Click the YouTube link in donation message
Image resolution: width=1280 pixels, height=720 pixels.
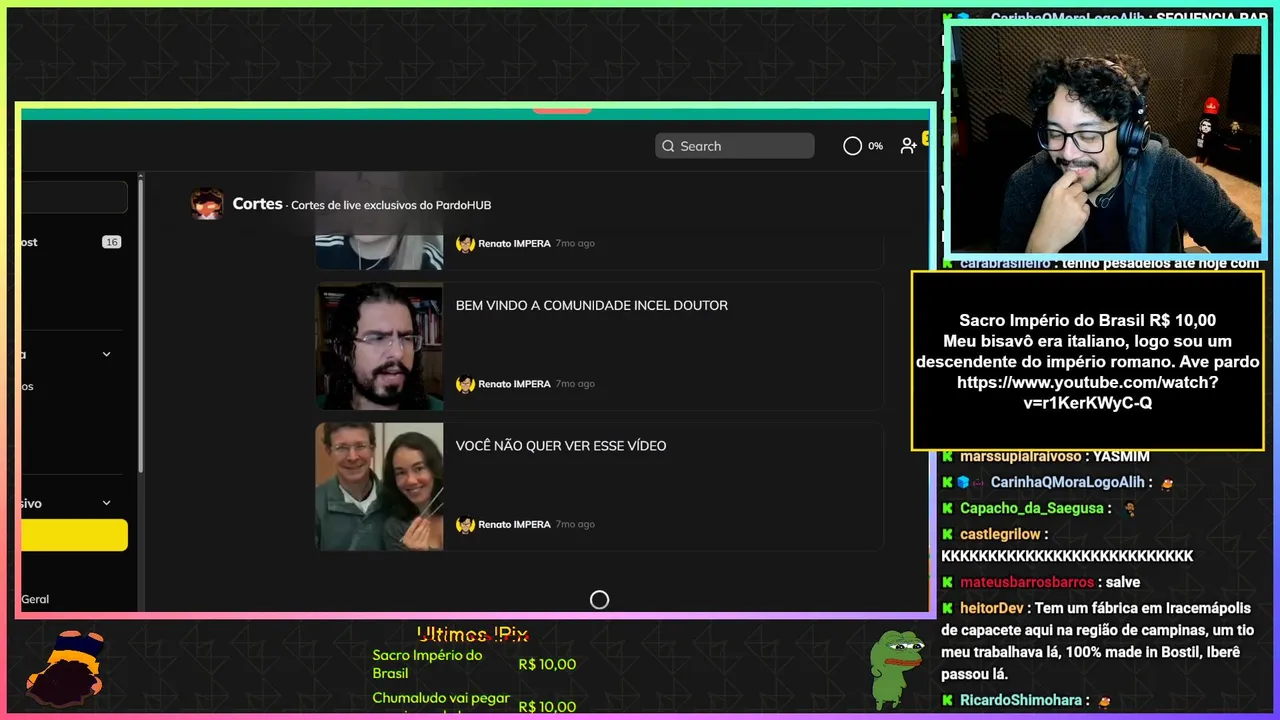click(x=1088, y=393)
